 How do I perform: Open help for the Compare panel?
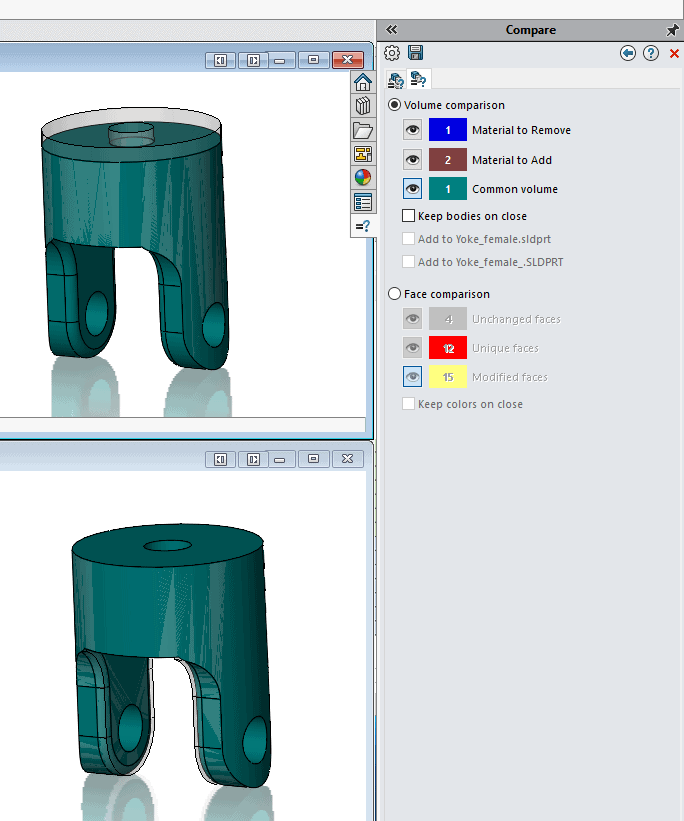click(x=651, y=53)
